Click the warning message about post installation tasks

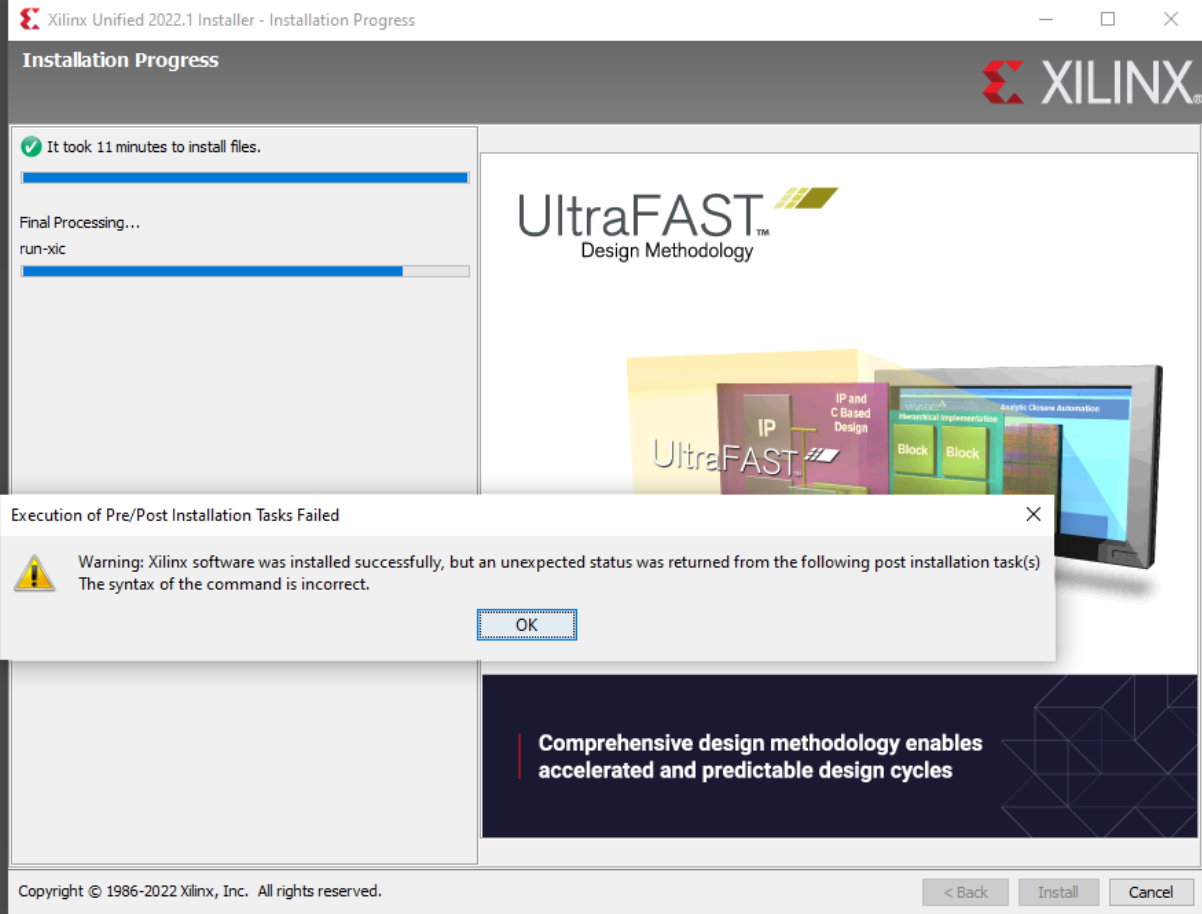(x=559, y=562)
